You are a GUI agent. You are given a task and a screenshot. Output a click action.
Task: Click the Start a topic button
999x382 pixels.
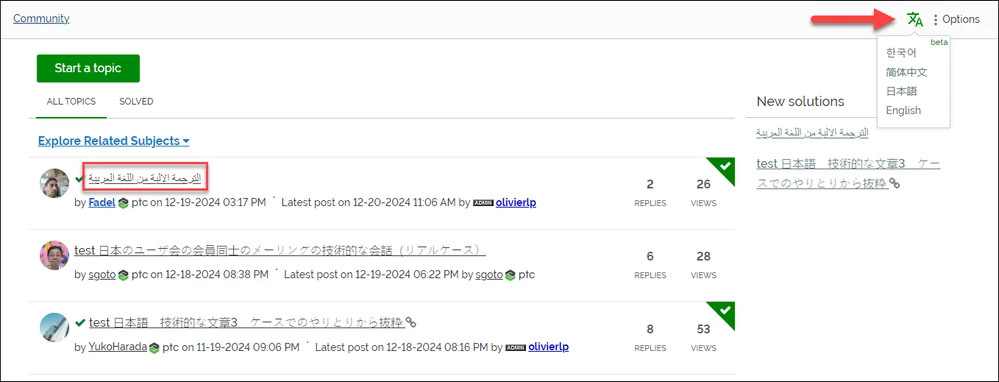coord(88,68)
